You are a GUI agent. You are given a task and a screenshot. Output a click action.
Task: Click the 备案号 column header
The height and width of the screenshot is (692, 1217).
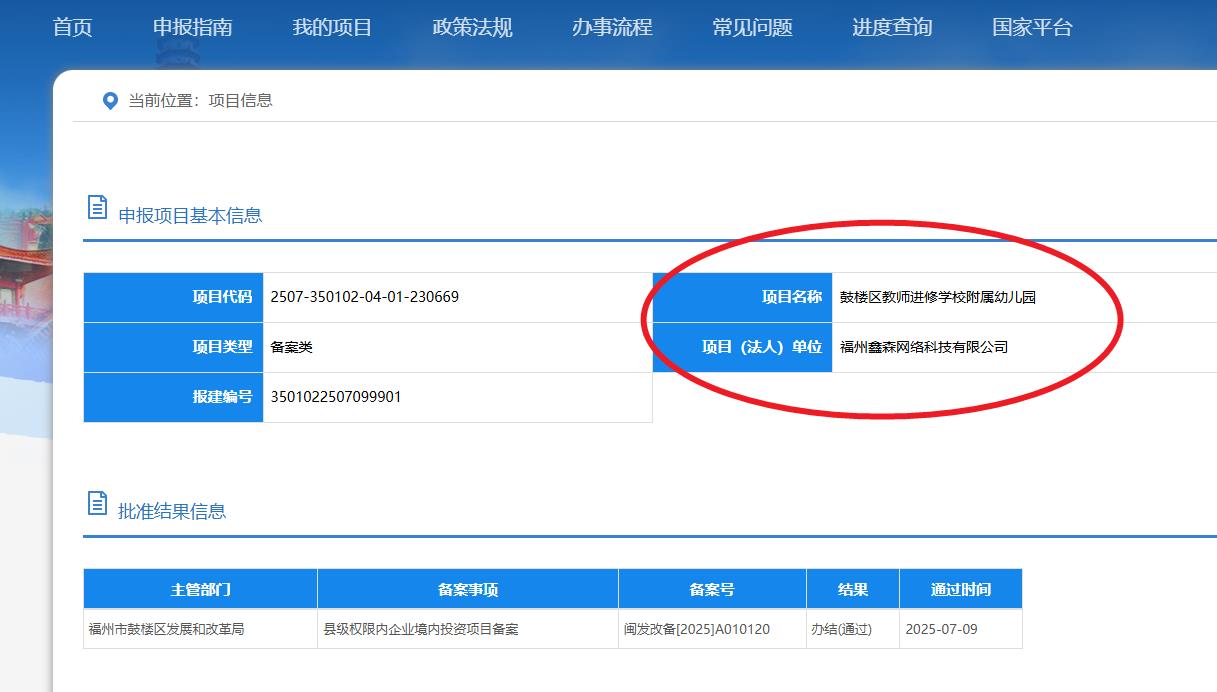click(712, 589)
